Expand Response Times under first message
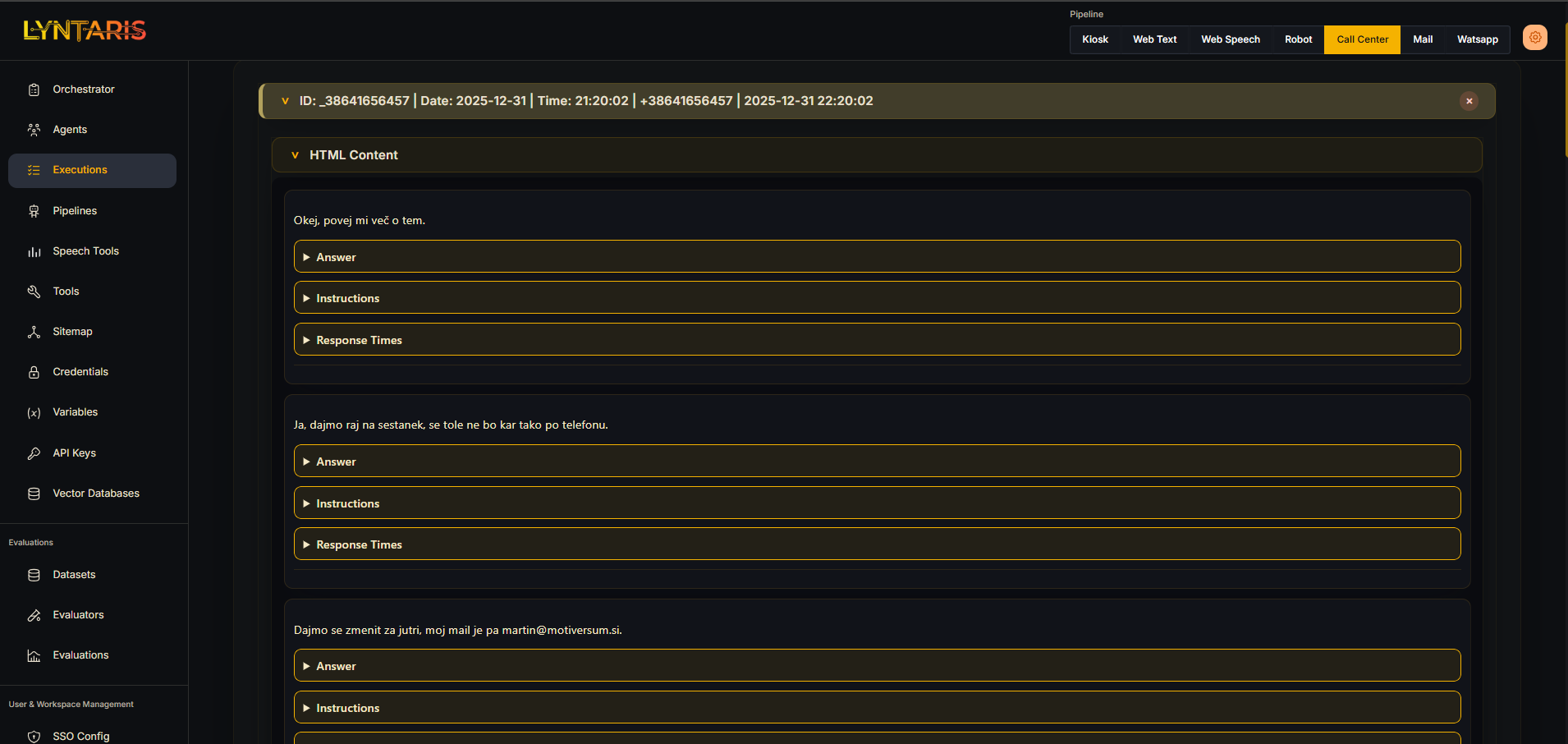 pyautogui.click(x=359, y=340)
